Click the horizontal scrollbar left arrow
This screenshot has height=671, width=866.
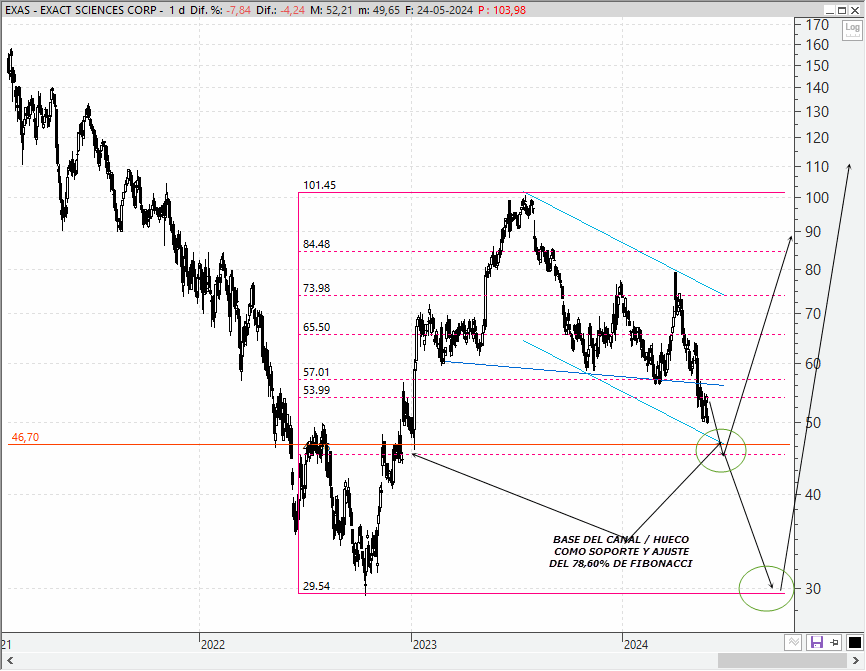pyautogui.click(x=9, y=661)
